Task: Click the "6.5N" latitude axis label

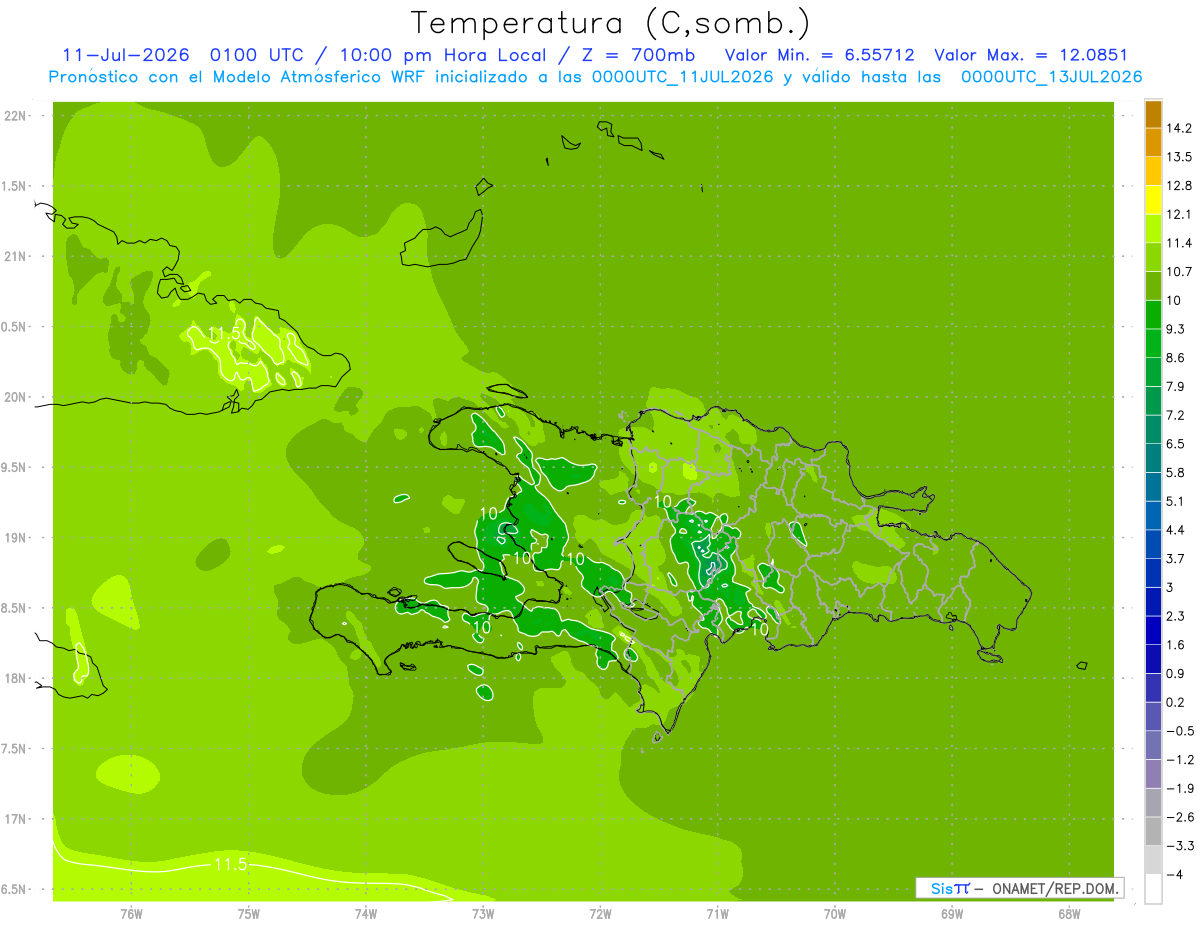Action: pyautogui.click(x=15, y=890)
